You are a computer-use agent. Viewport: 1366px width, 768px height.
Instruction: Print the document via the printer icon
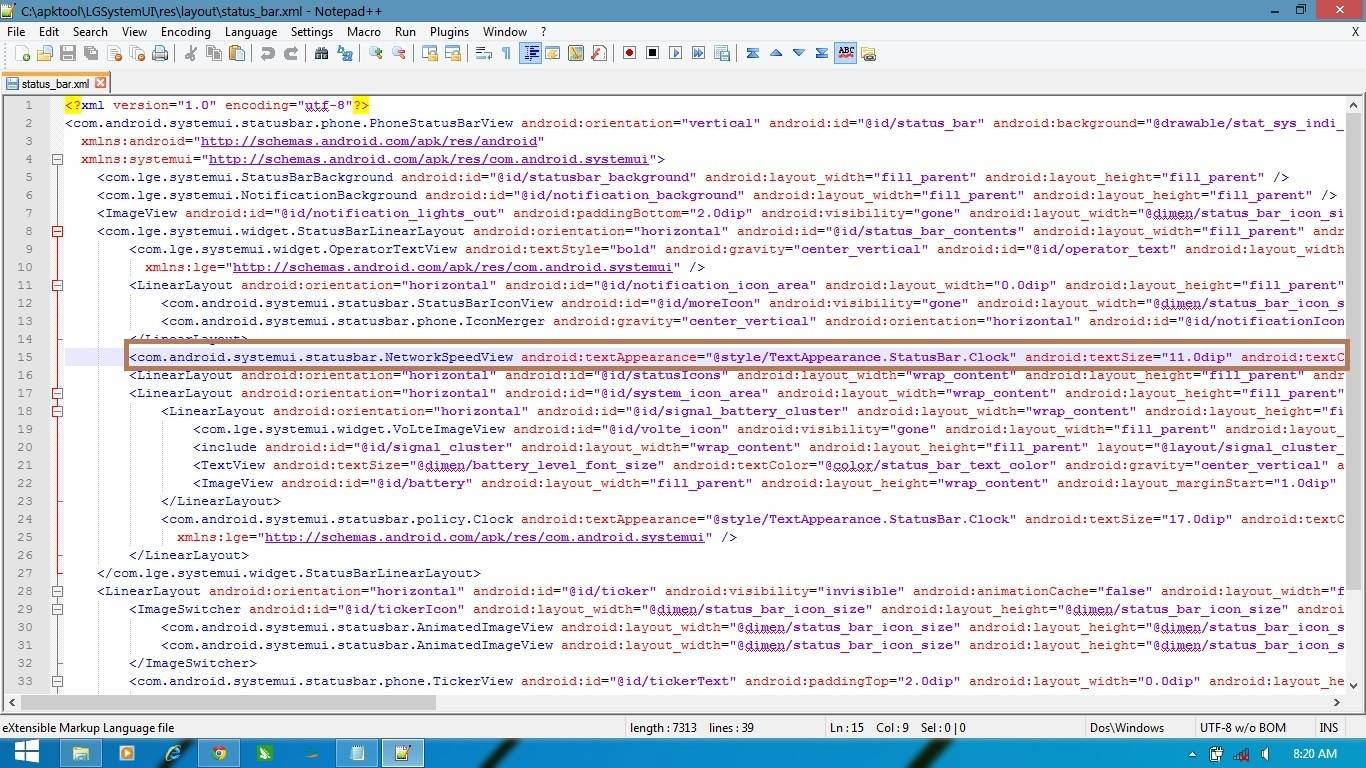coord(160,53)
